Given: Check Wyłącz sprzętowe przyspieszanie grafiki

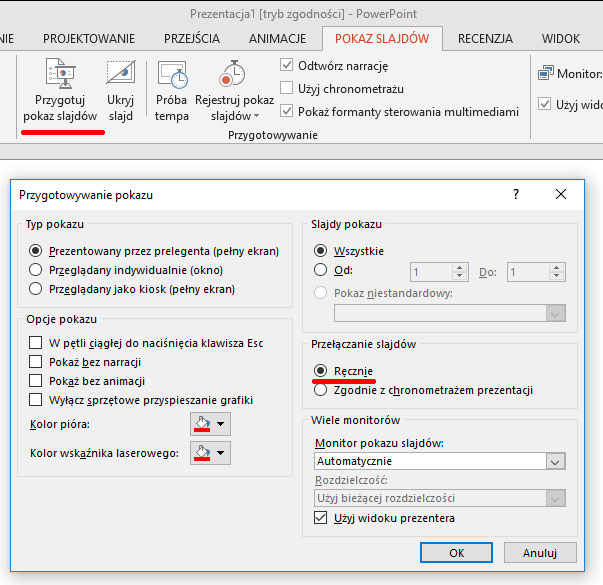Looking at the screenshot, I should point(35,400).
